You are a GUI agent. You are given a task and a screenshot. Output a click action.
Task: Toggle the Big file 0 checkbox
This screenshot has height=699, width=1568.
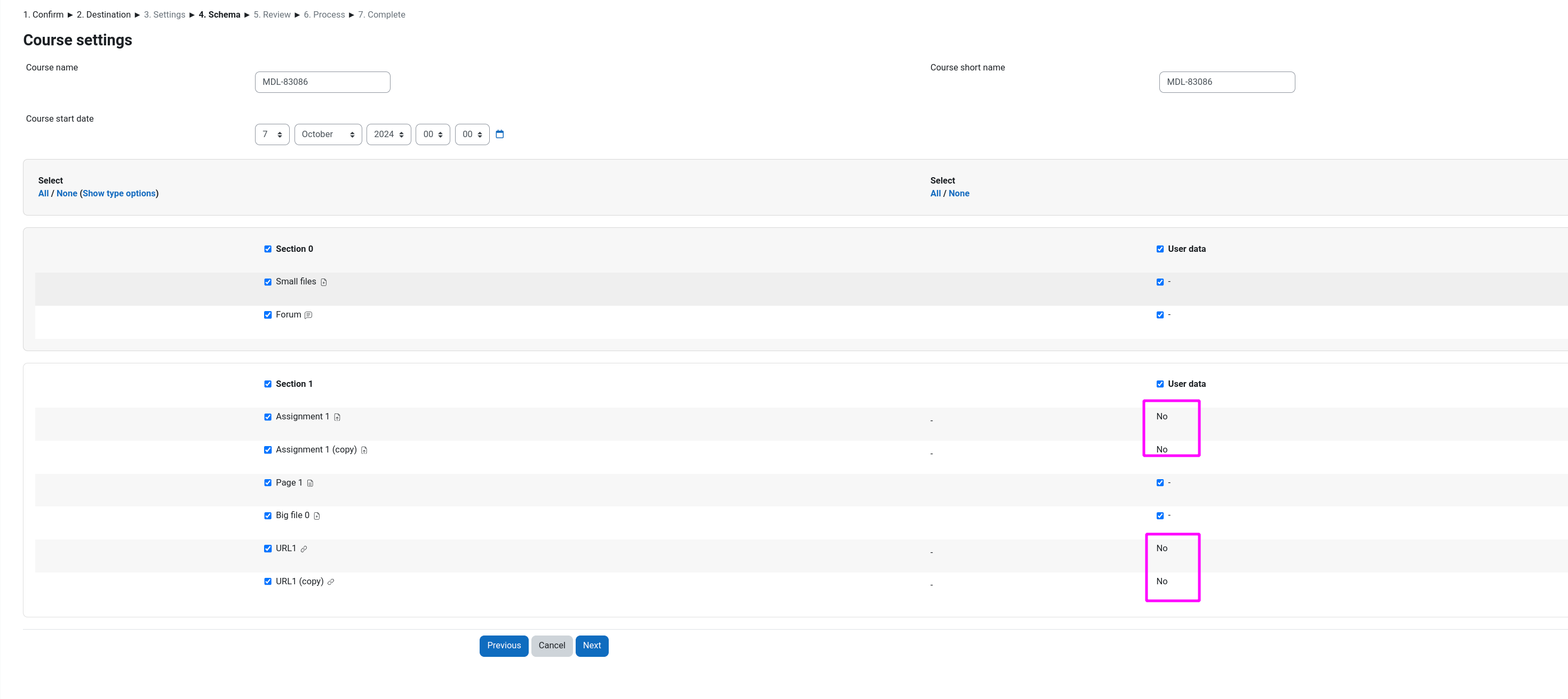268,516
